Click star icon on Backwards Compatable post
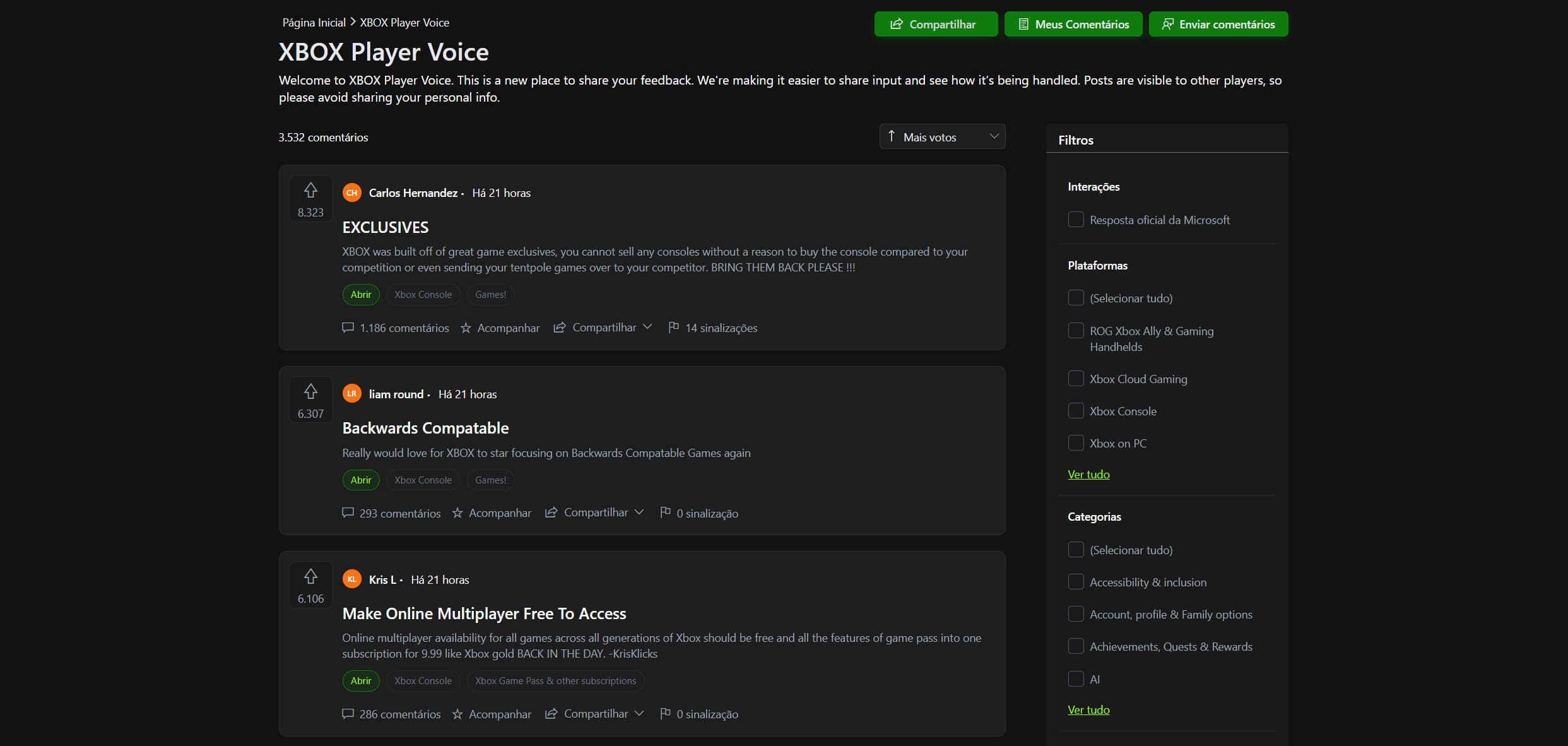 coord(457,512)
